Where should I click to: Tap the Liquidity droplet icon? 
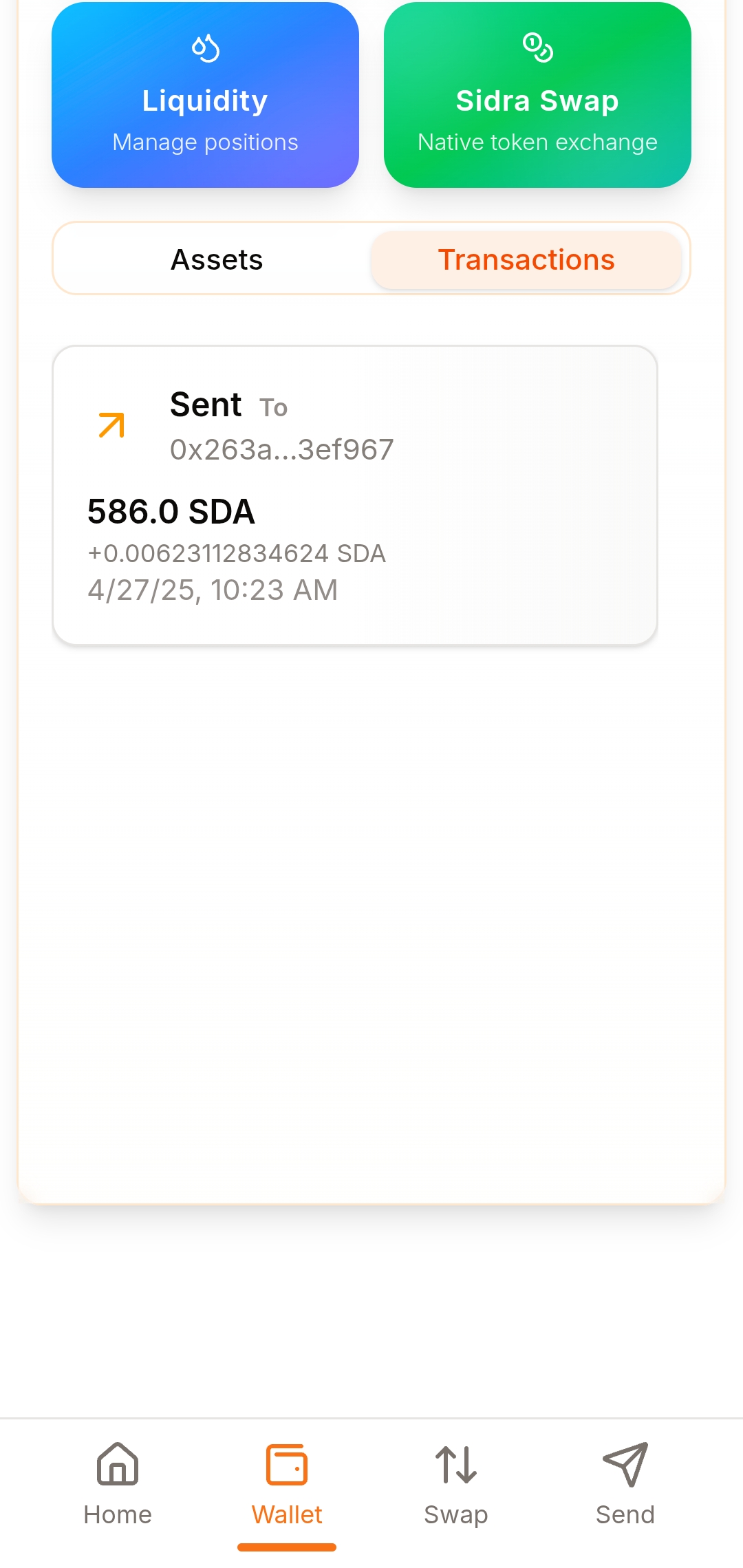coord(205,48)
